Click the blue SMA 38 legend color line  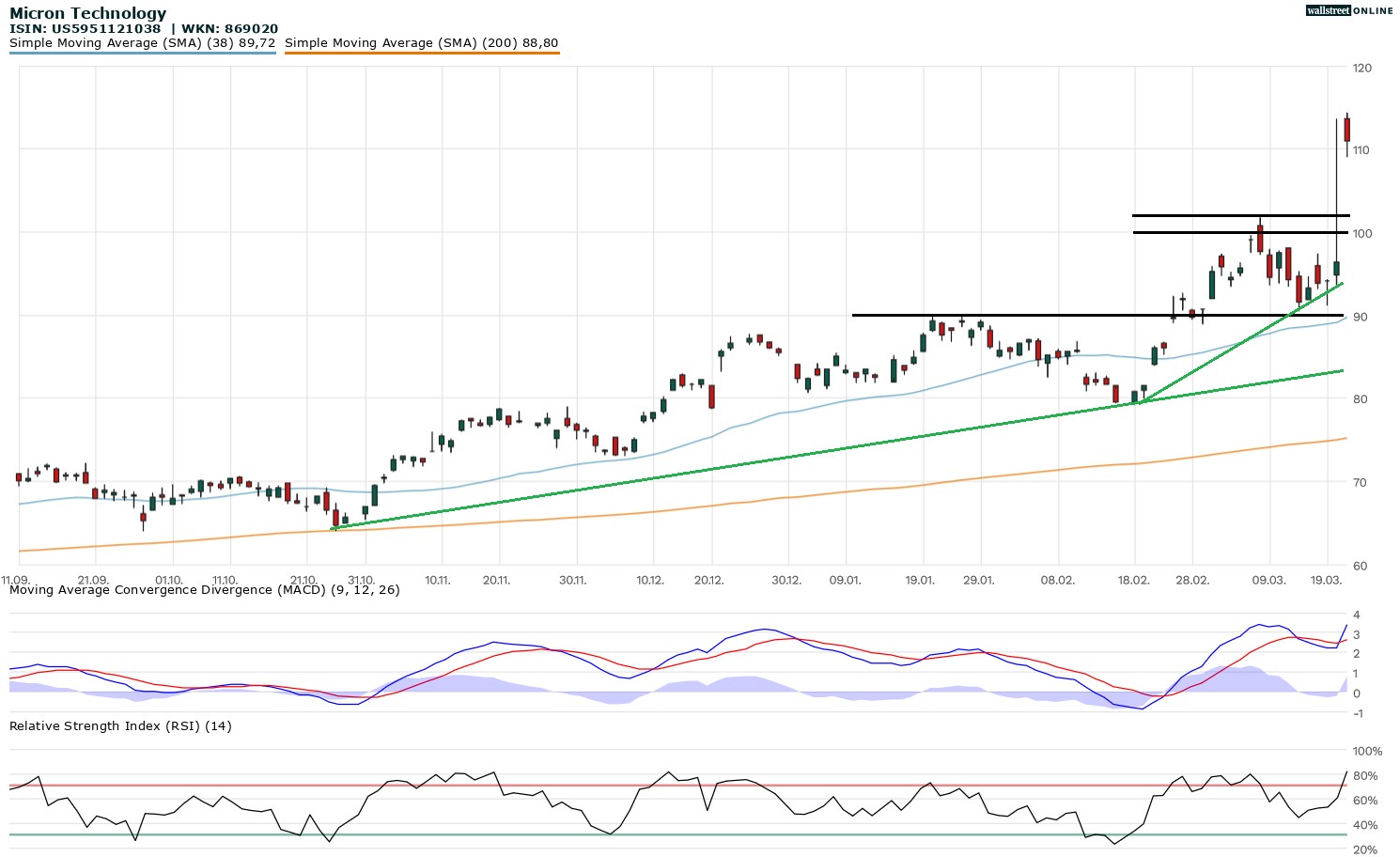142,54
